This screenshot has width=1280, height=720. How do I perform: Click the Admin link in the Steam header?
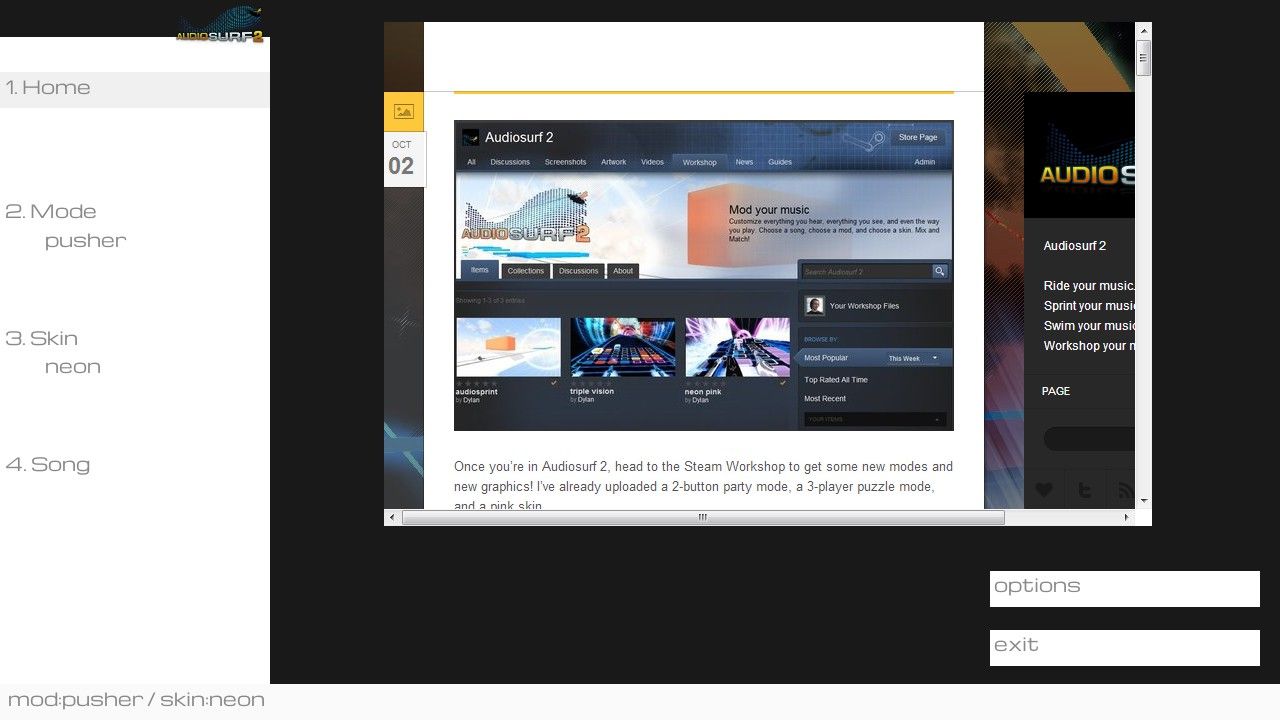pos(925,162)
